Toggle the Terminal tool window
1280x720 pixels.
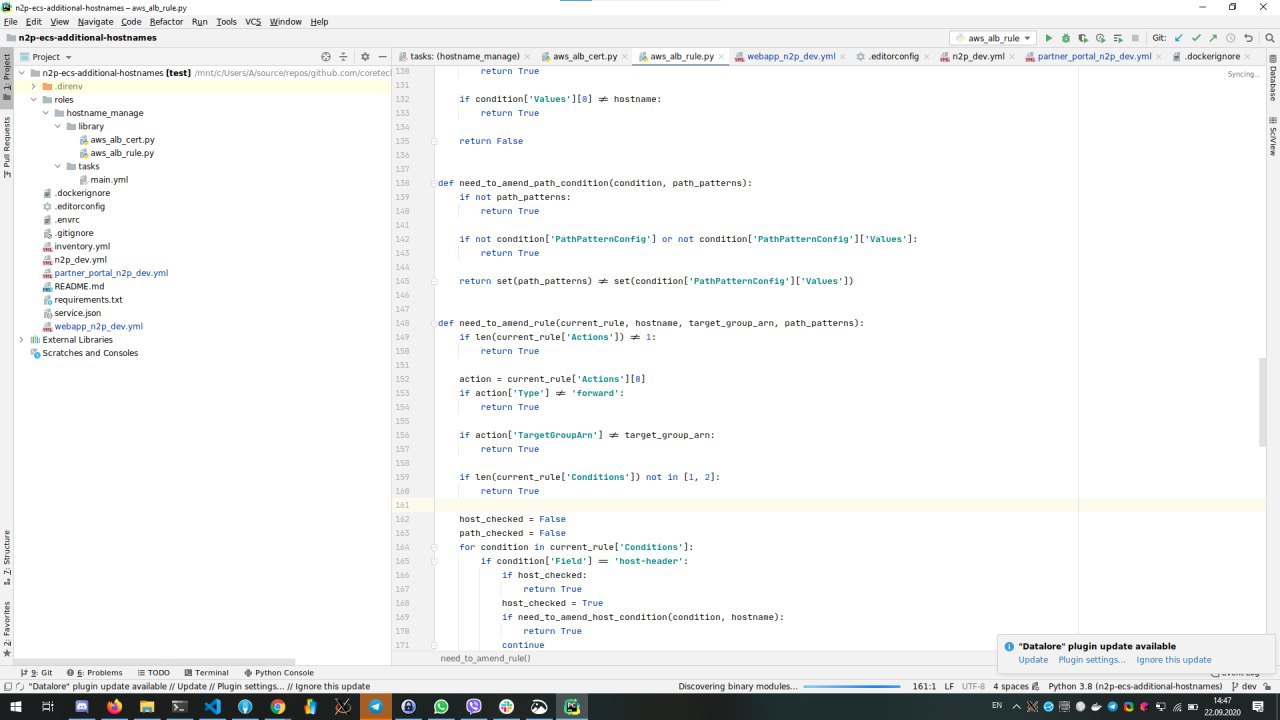click(x=205, y=673)
